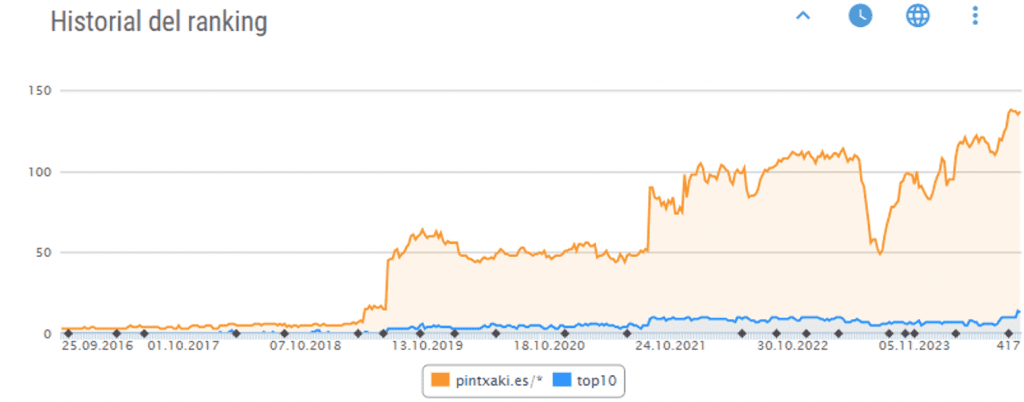Select the last diamond marker above 417 label
Screen dimensions: 1024x402
tap(1008, 333)
